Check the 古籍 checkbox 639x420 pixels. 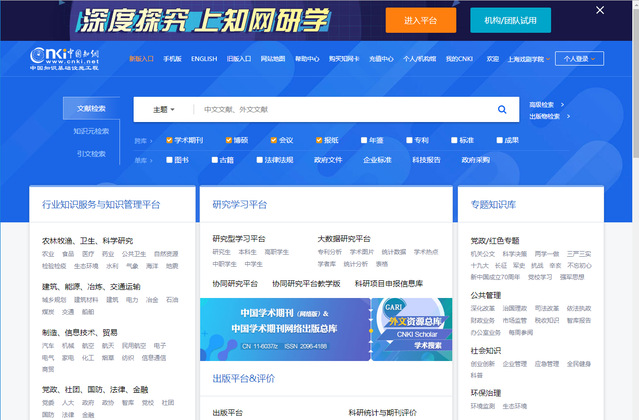coord(214,160)
